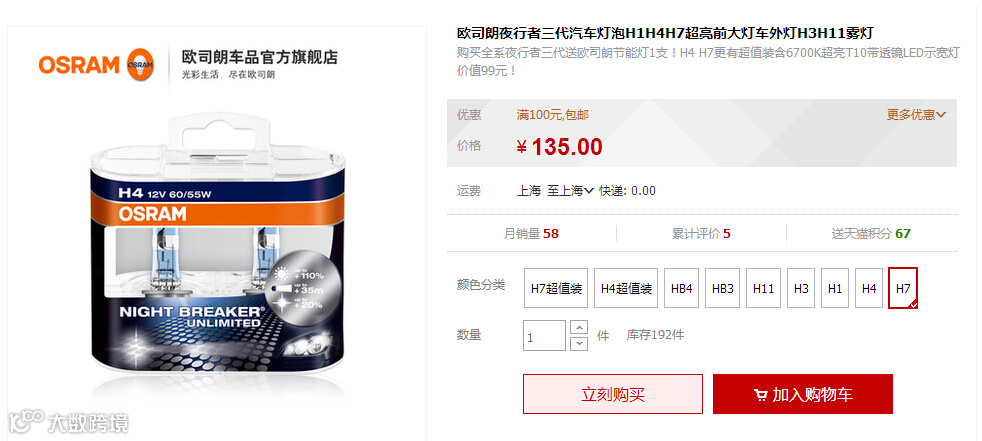Viewport: 982px width, 441px height.
Task: Choose the HB4 bulb variant
Action: 681,288
